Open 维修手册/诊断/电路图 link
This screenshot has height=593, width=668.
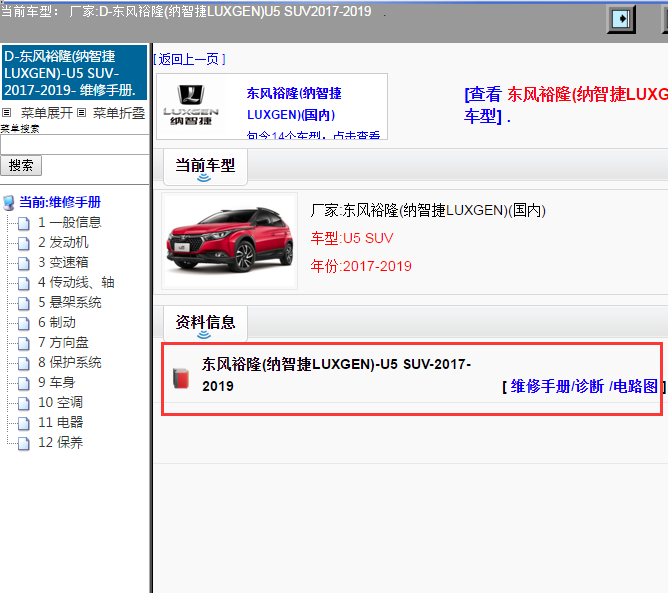click(584, 386)
